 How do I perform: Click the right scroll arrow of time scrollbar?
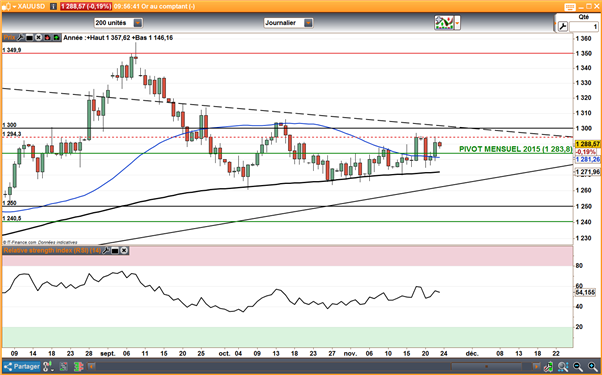coord(536,367)
